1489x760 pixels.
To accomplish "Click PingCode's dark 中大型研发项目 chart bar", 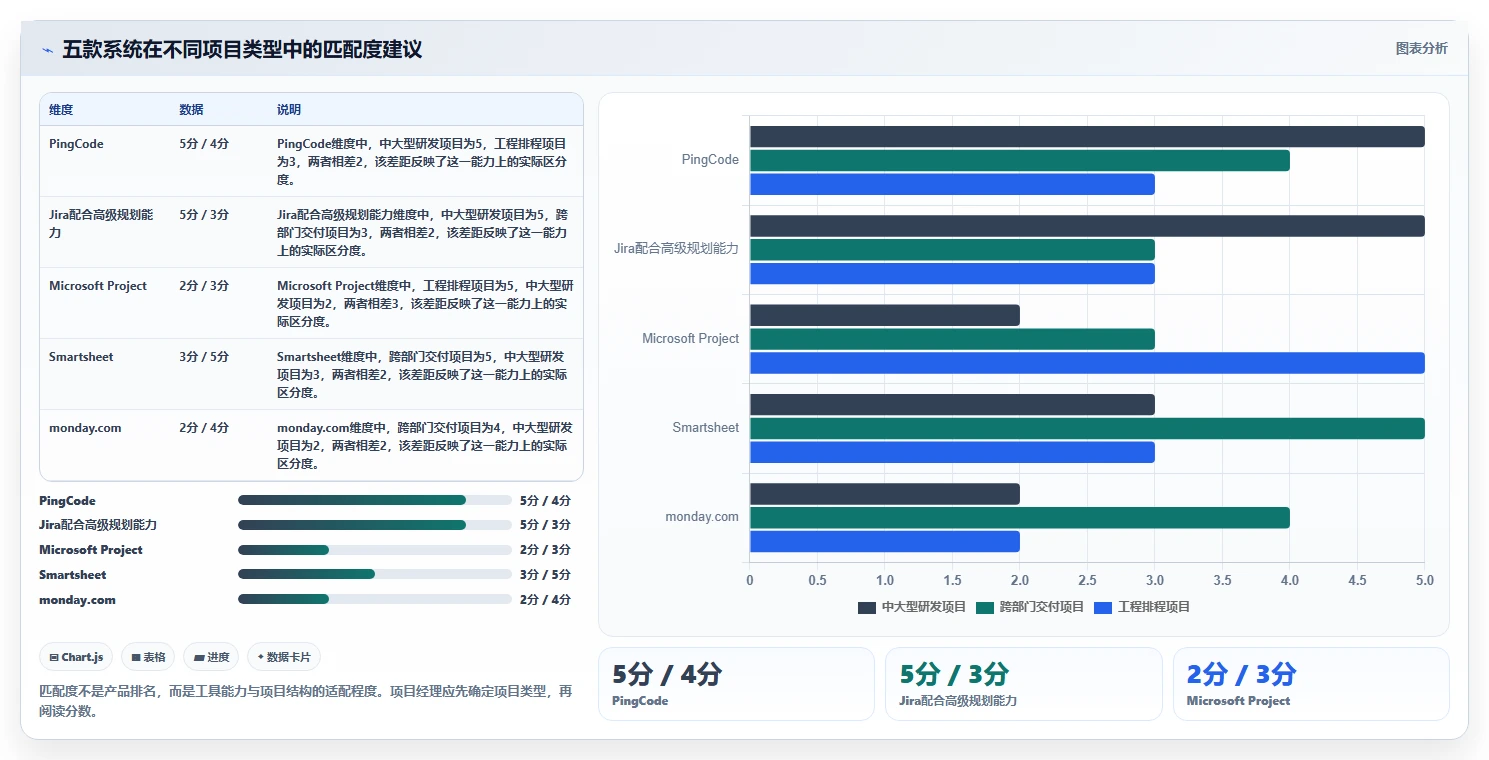I will click(1087, 137).
